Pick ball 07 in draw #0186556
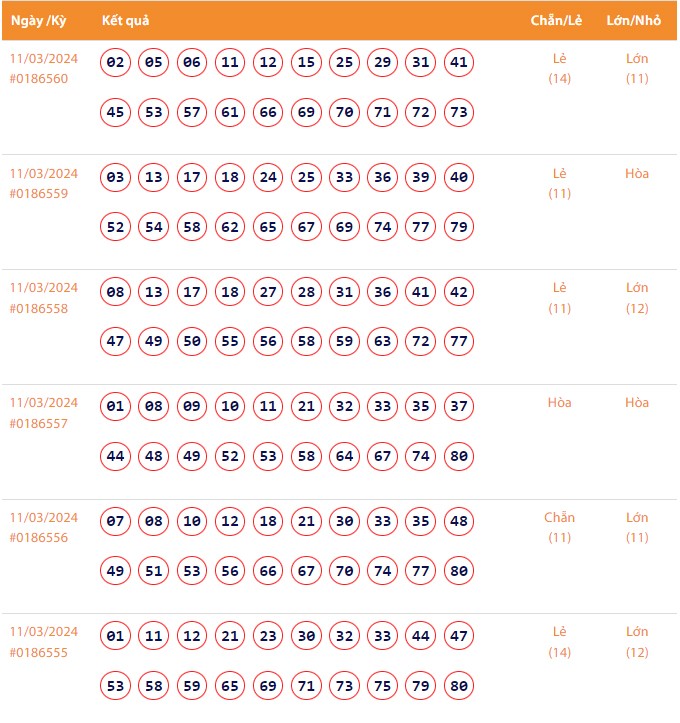 [x=116, y=522]
